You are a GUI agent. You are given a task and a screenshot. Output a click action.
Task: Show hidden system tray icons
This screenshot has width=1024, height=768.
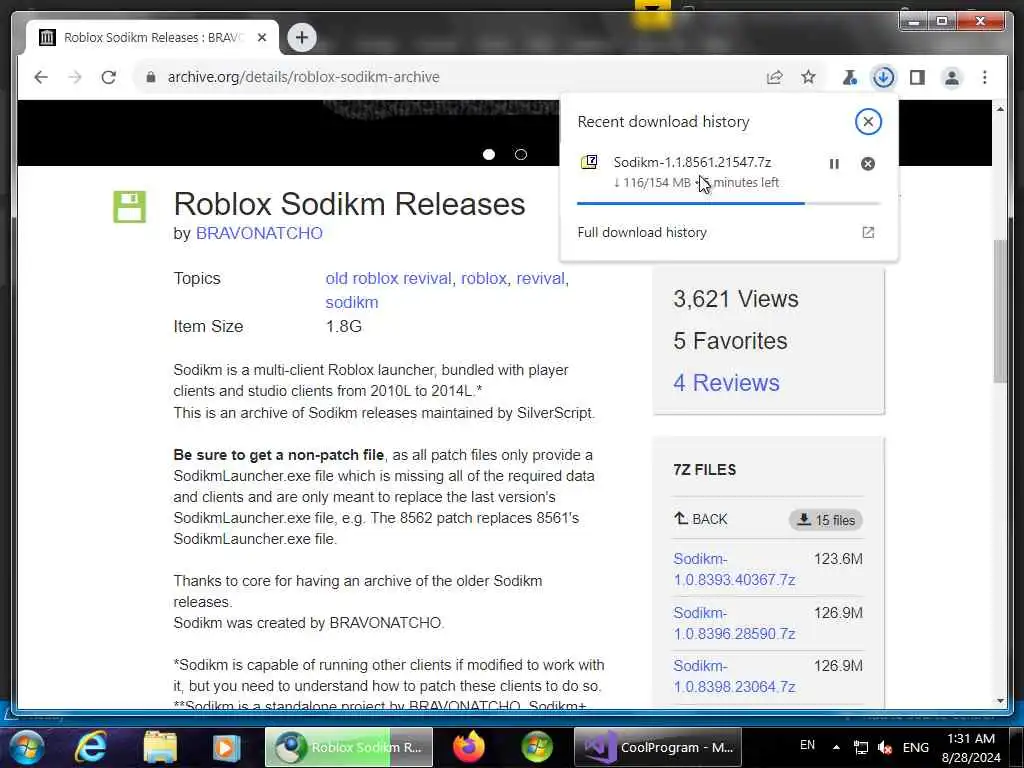pos(836,747)
